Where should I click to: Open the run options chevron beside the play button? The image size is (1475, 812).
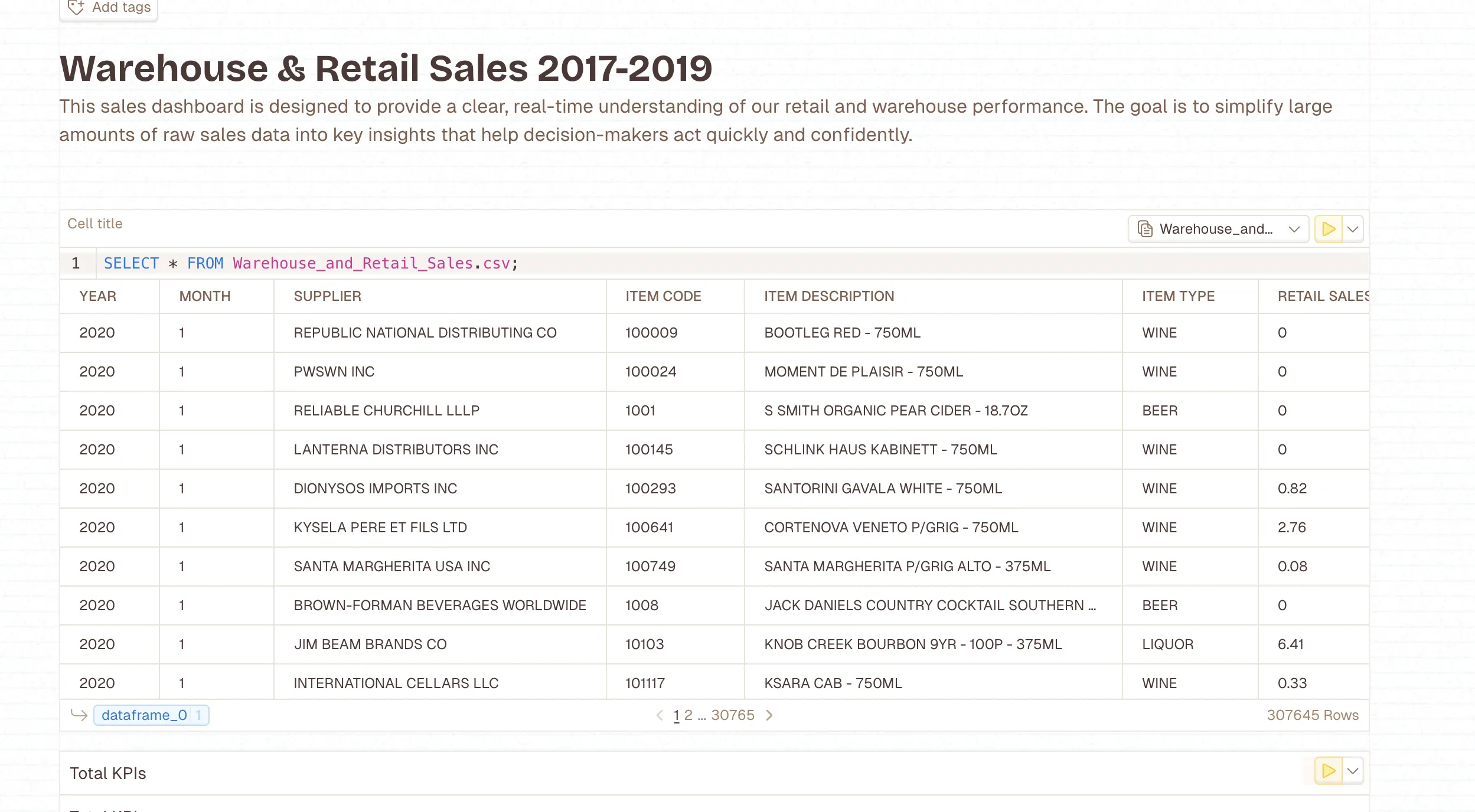(1352, 229)
